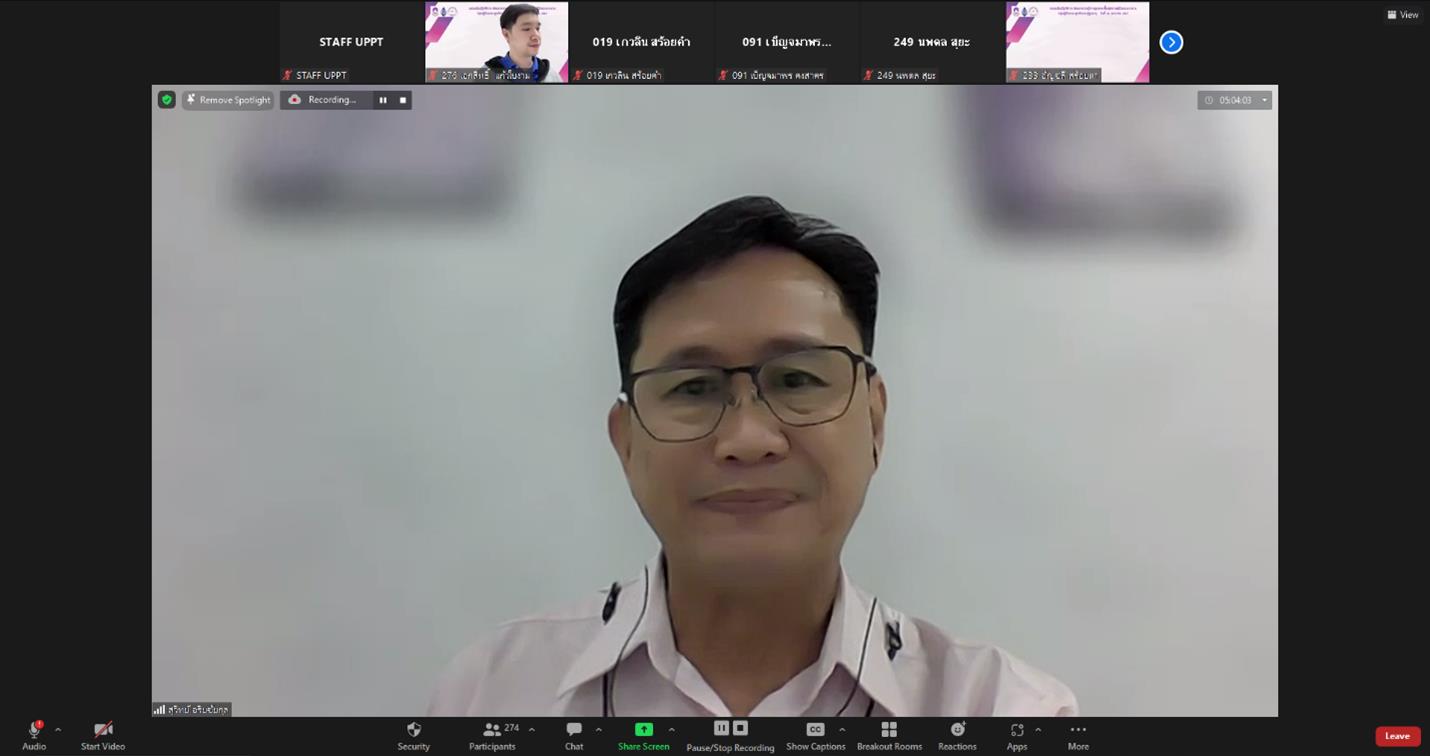1430x756 pixels.
Task: Show Captions using the CC icon
Action: pyautogui.click(x=815, y=730)
